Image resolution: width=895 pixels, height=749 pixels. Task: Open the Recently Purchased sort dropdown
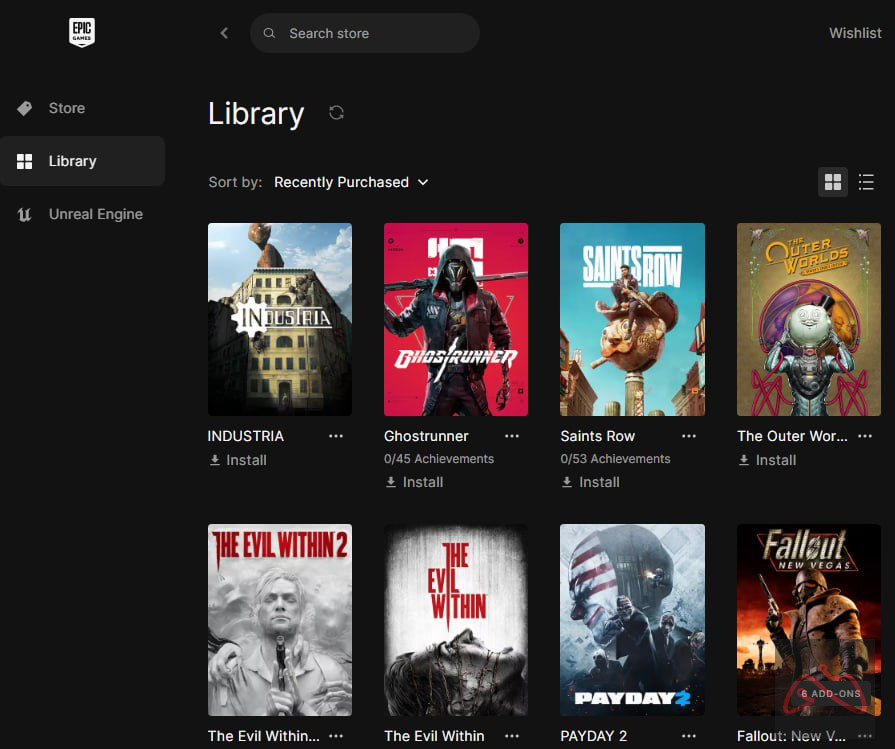pos(351,182)
